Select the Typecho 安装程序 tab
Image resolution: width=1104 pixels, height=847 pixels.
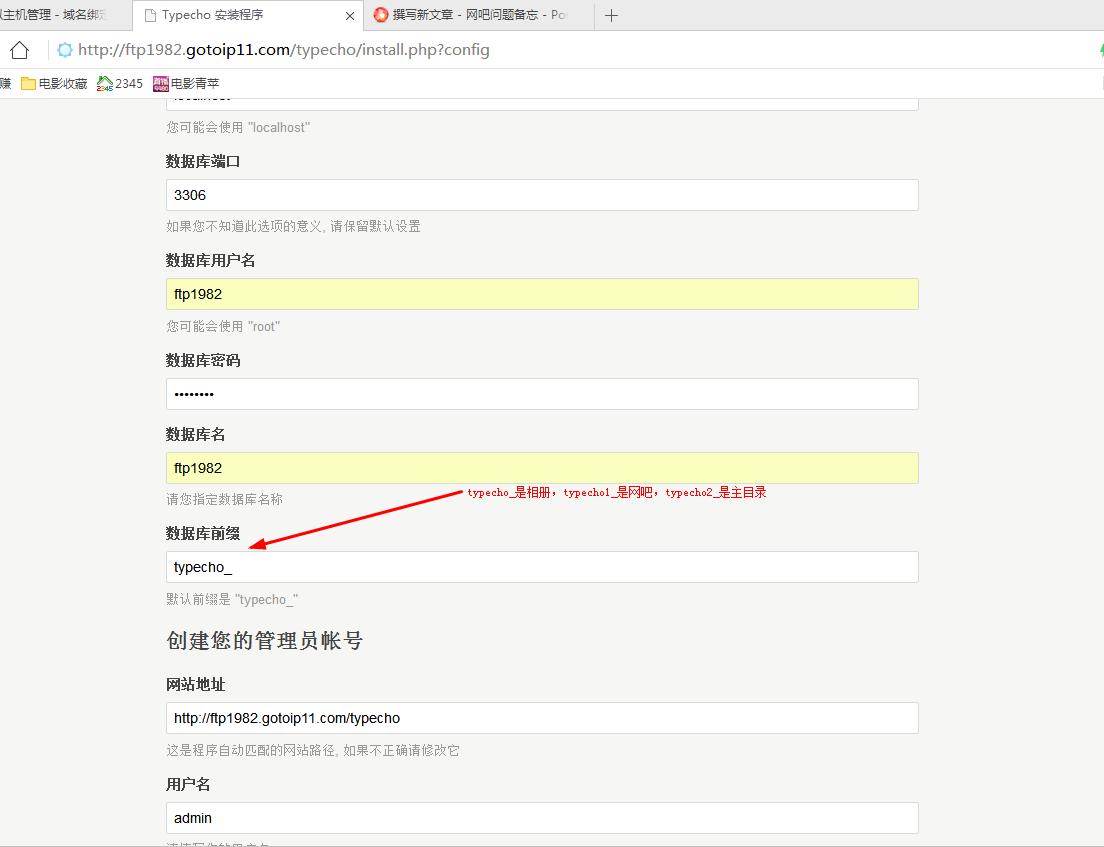click(248, 15)
